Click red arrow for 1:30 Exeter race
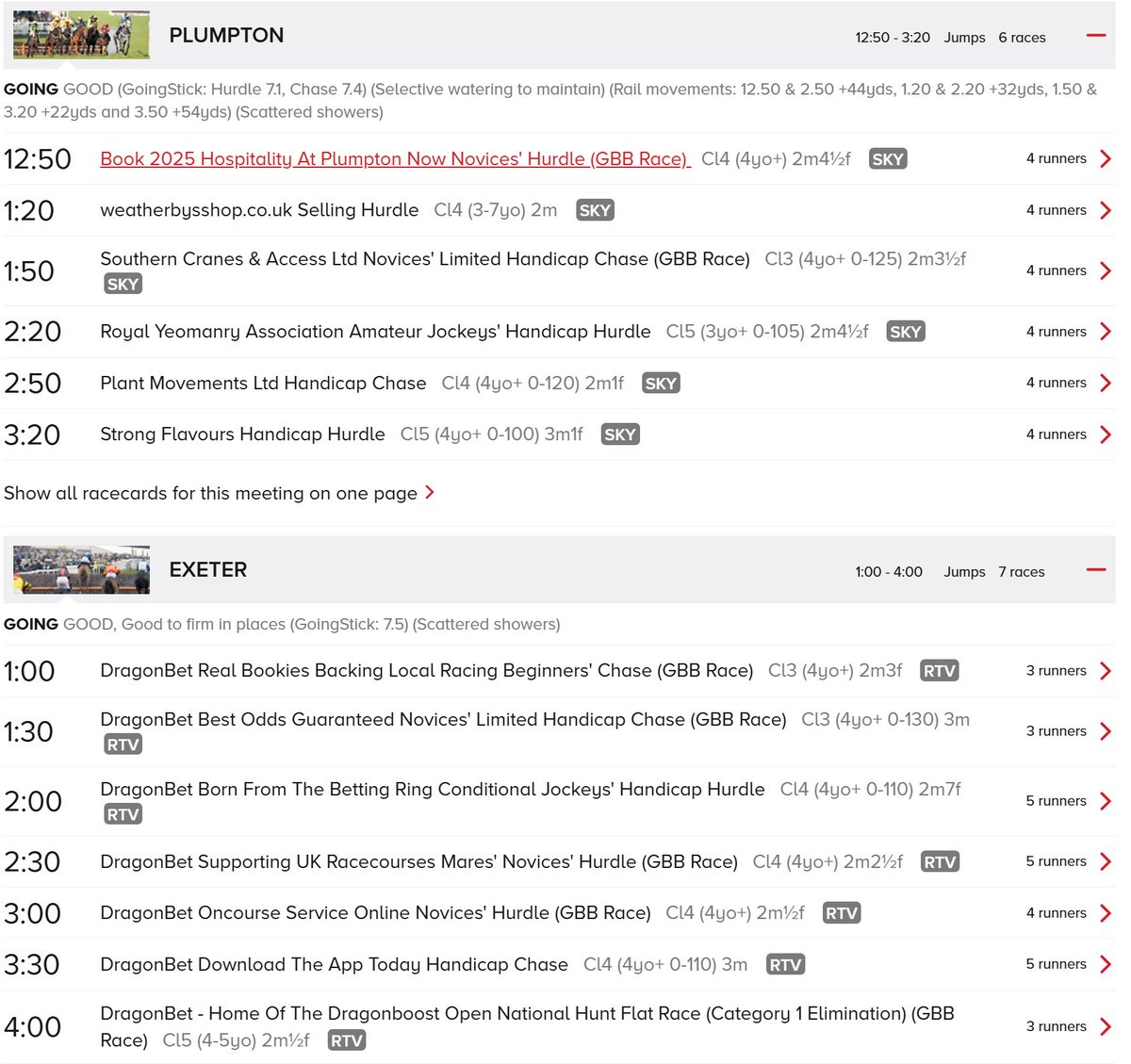The height and width of the screenshot is (1064, 1131). [1106, 731]
